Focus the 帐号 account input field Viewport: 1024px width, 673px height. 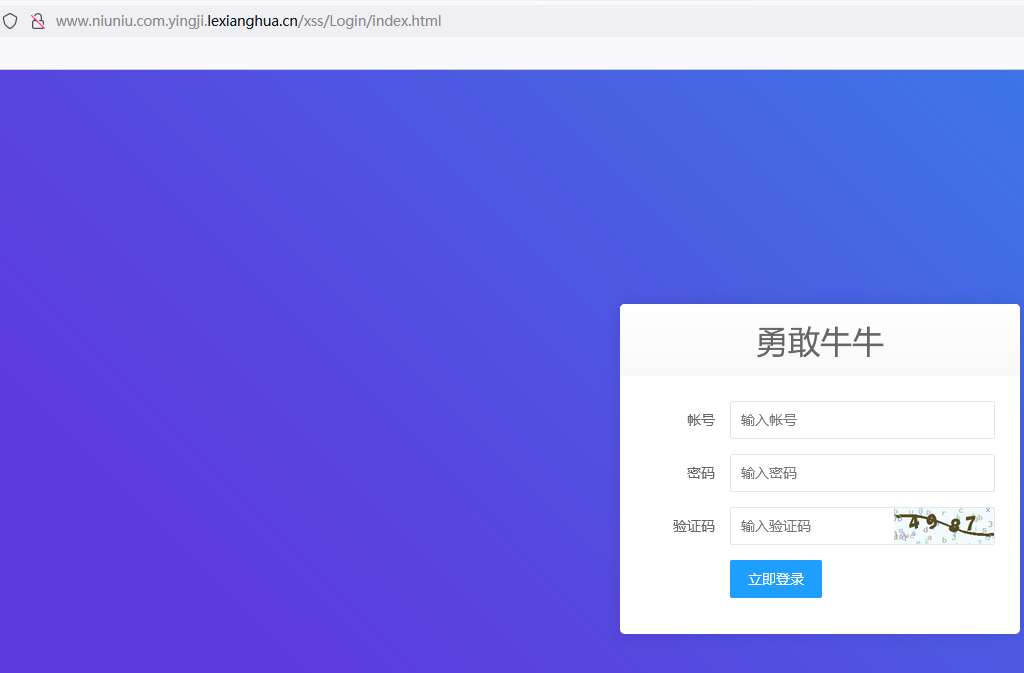click(861, 420)
